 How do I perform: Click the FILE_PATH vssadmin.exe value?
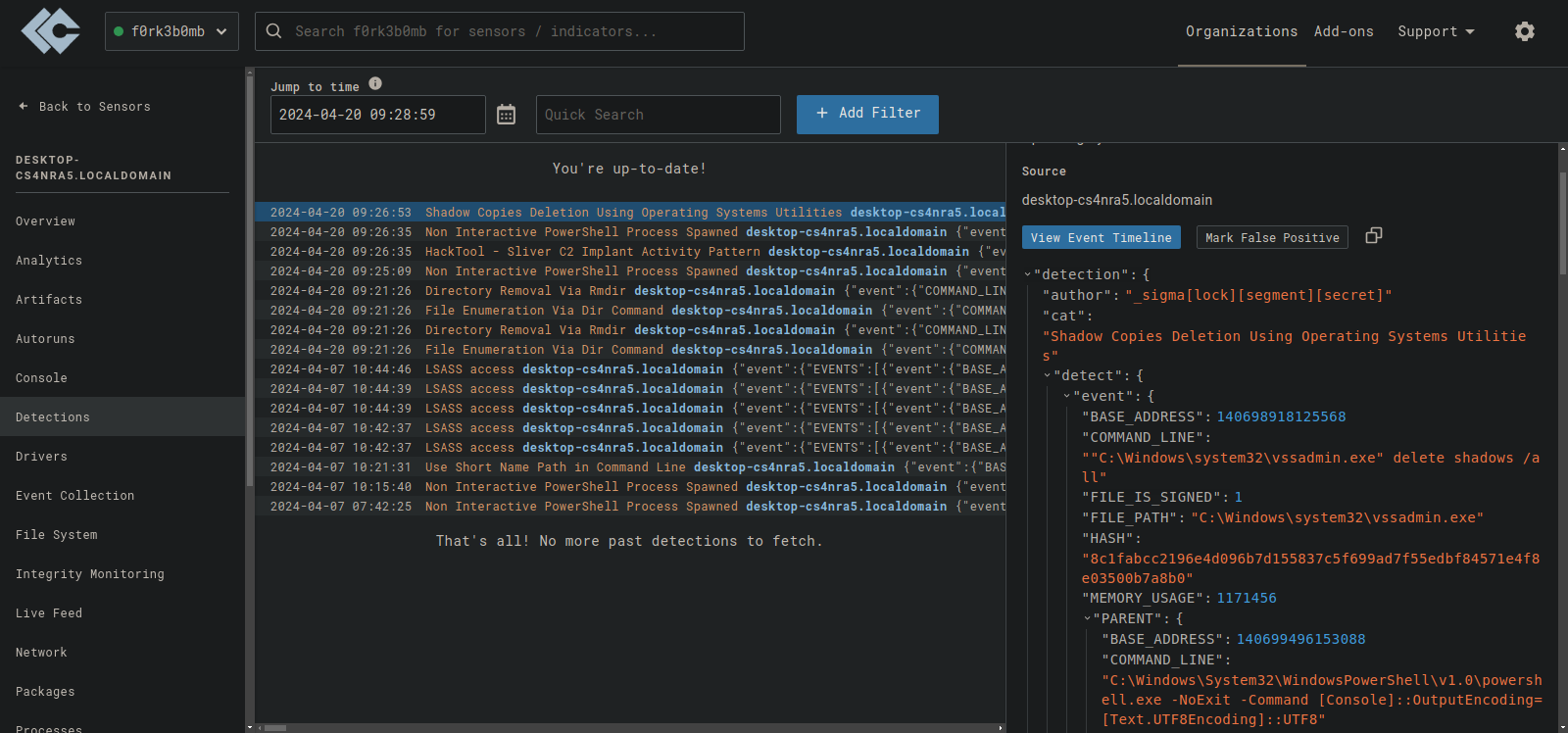click(x=1337, y=517)
